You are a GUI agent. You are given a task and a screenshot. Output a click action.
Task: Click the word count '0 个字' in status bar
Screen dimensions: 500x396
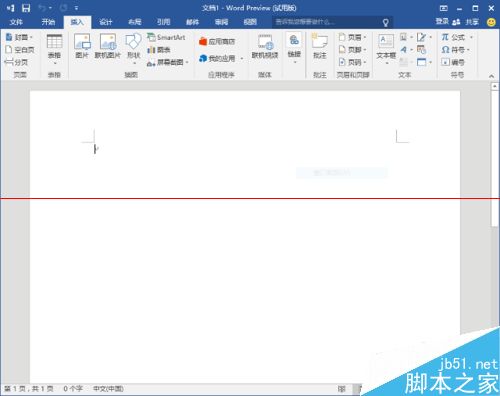73,389
